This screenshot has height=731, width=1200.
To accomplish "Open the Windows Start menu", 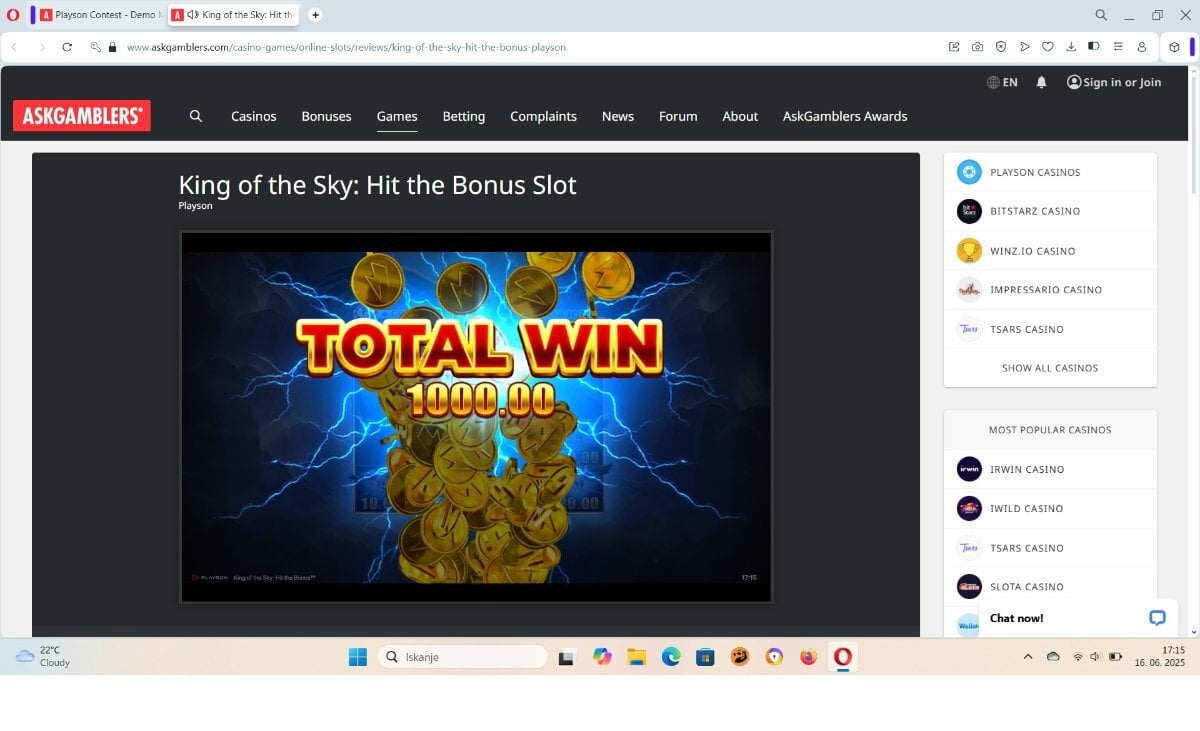I will [358, 657].
